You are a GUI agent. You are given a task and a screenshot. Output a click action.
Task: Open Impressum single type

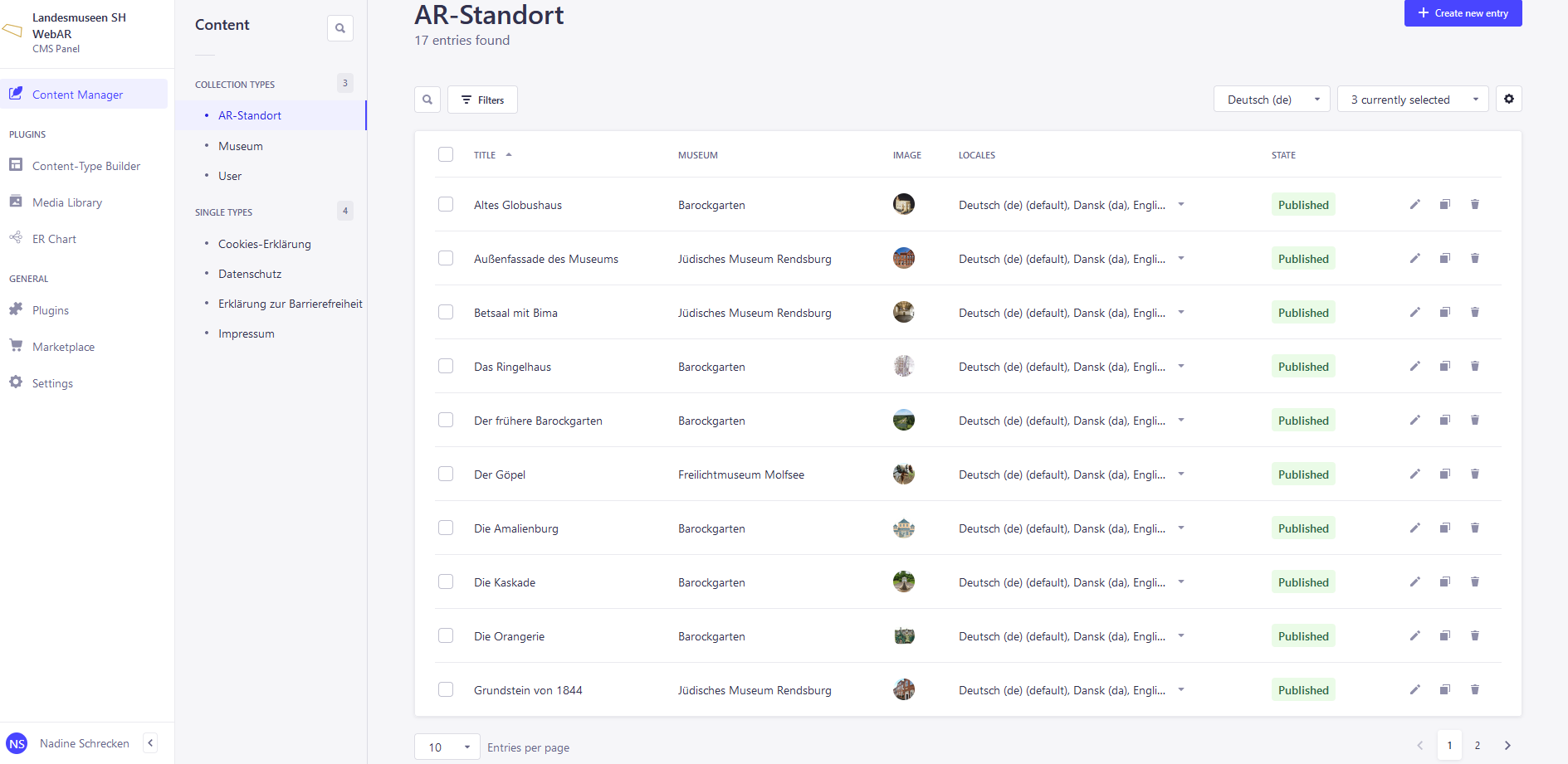(247, 333)
